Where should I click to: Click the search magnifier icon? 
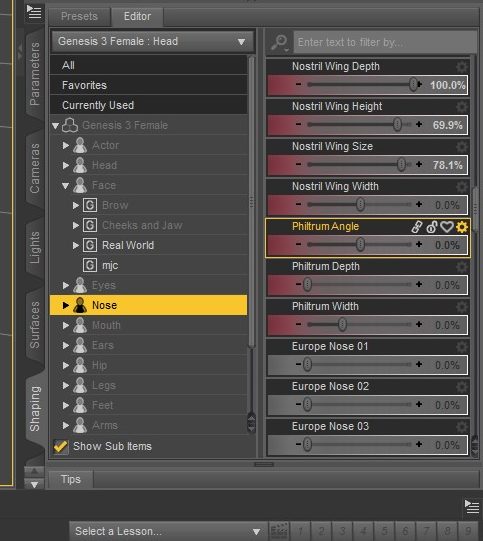[x=280, y=42]
